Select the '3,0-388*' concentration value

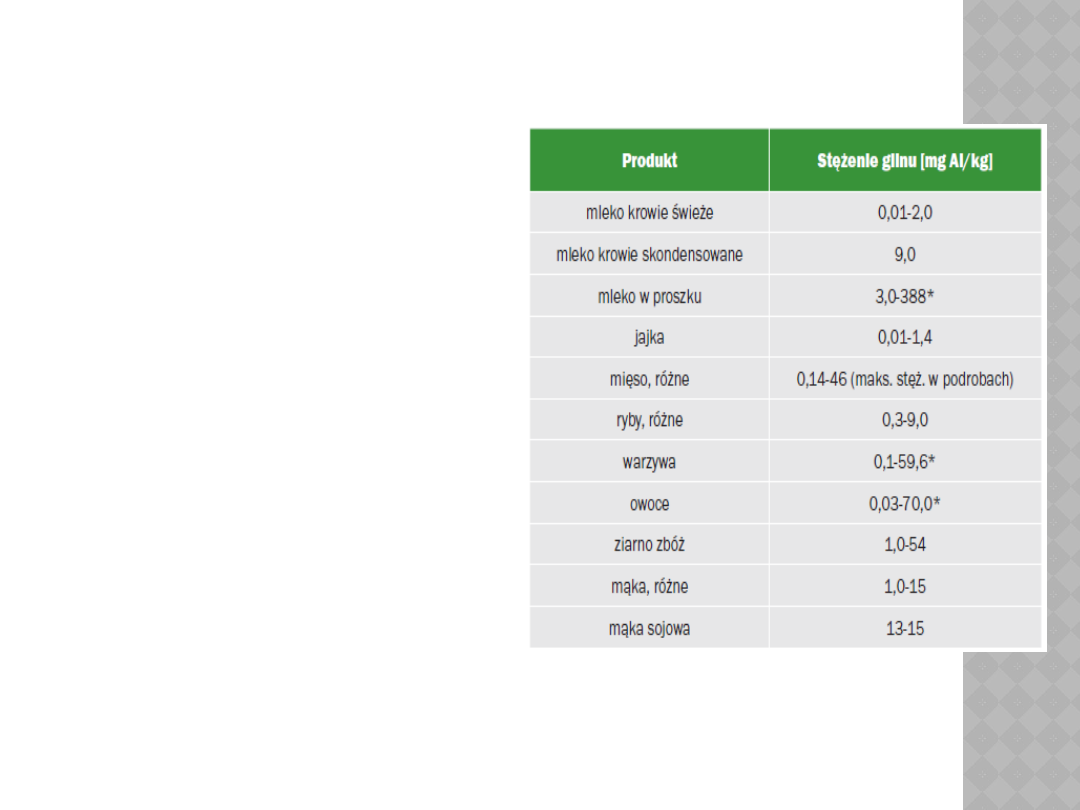(x=904, y=297)
